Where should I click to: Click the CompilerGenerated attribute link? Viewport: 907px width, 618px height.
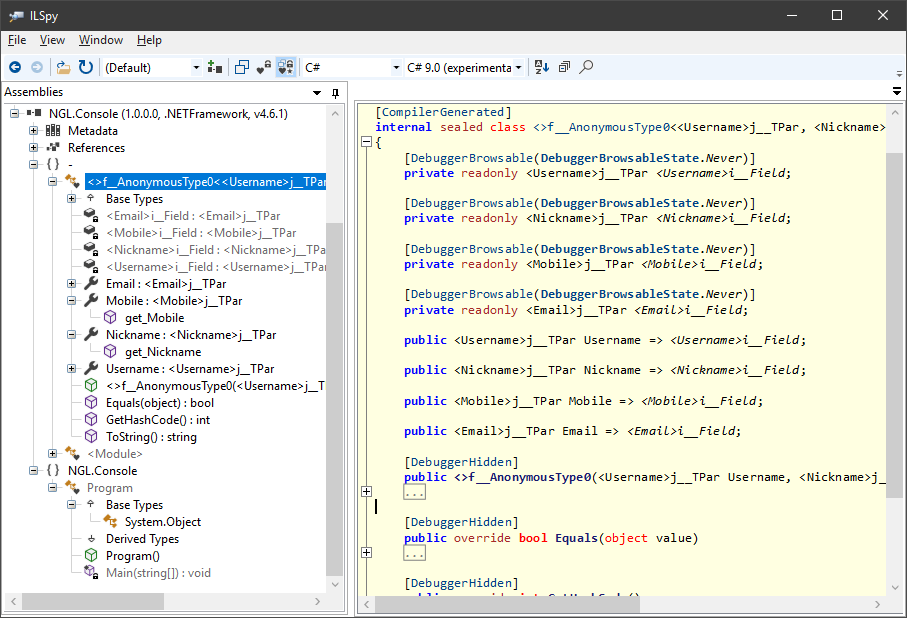[x=443, y=112]
